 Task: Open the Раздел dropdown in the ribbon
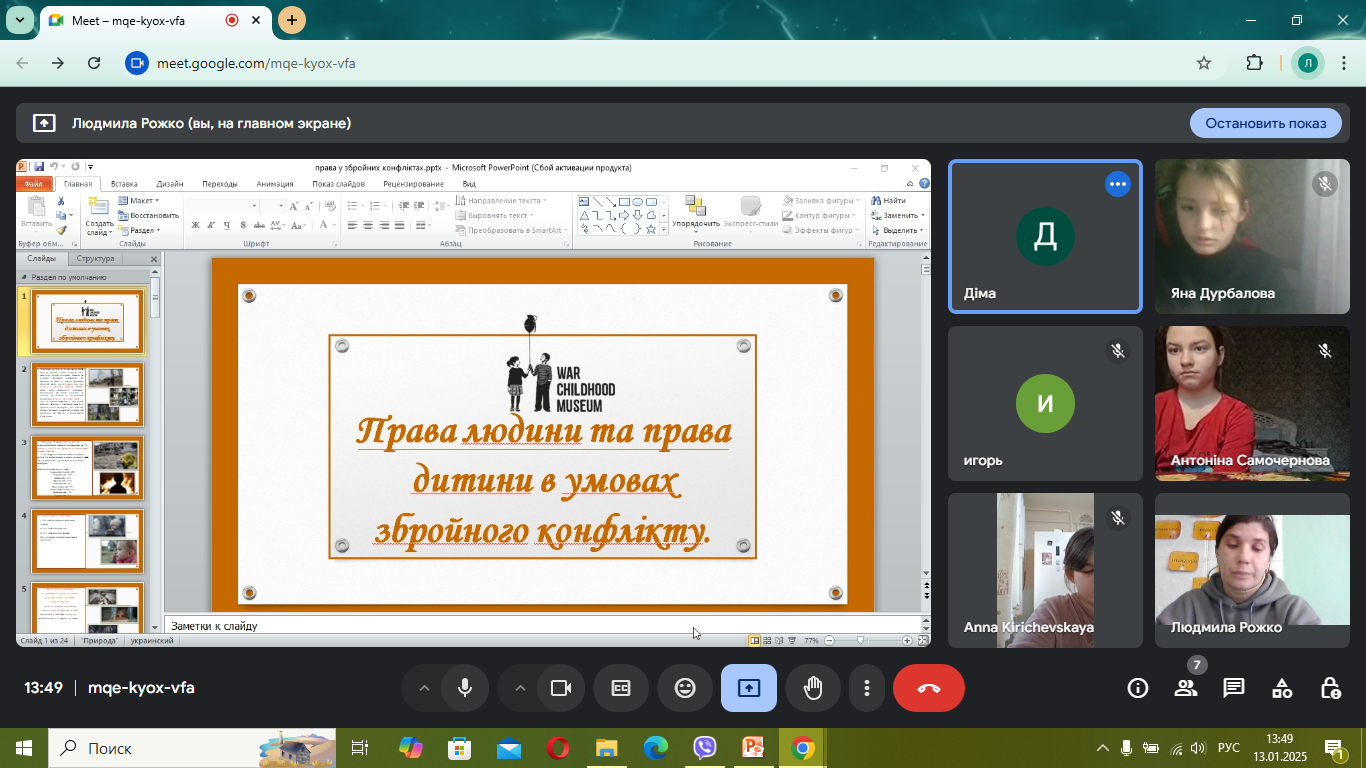click(137, 230)
